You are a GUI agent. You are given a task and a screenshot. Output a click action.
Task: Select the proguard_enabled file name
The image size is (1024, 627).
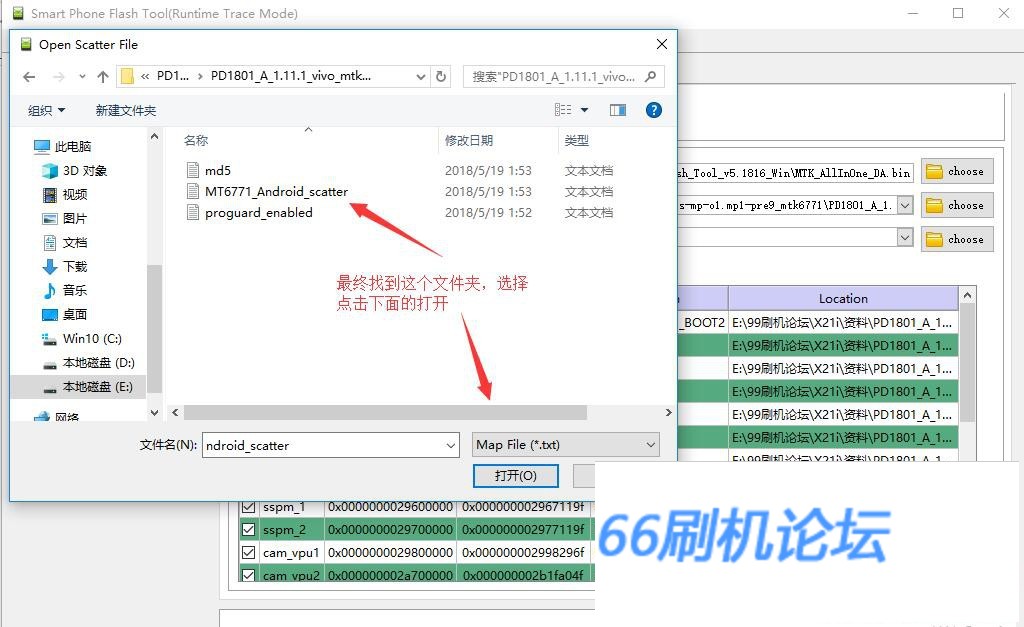(x=259, y=212)
